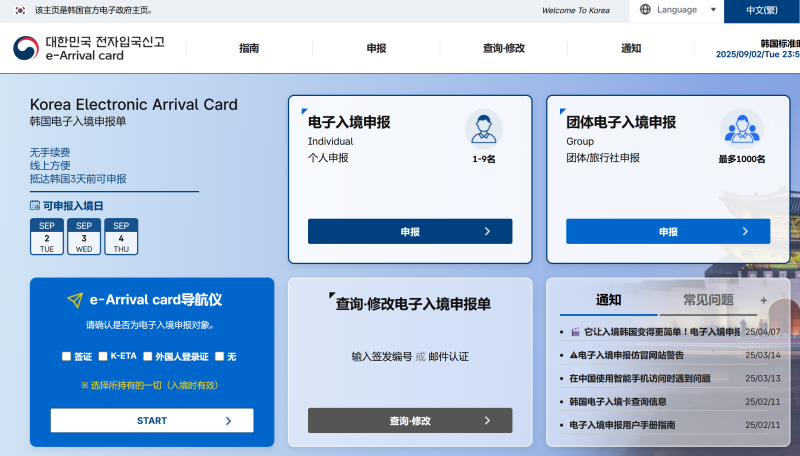Switch to the 通知 tab in notice panel
Viewport: 800px width, 456px height.
[x=609, y=300]
